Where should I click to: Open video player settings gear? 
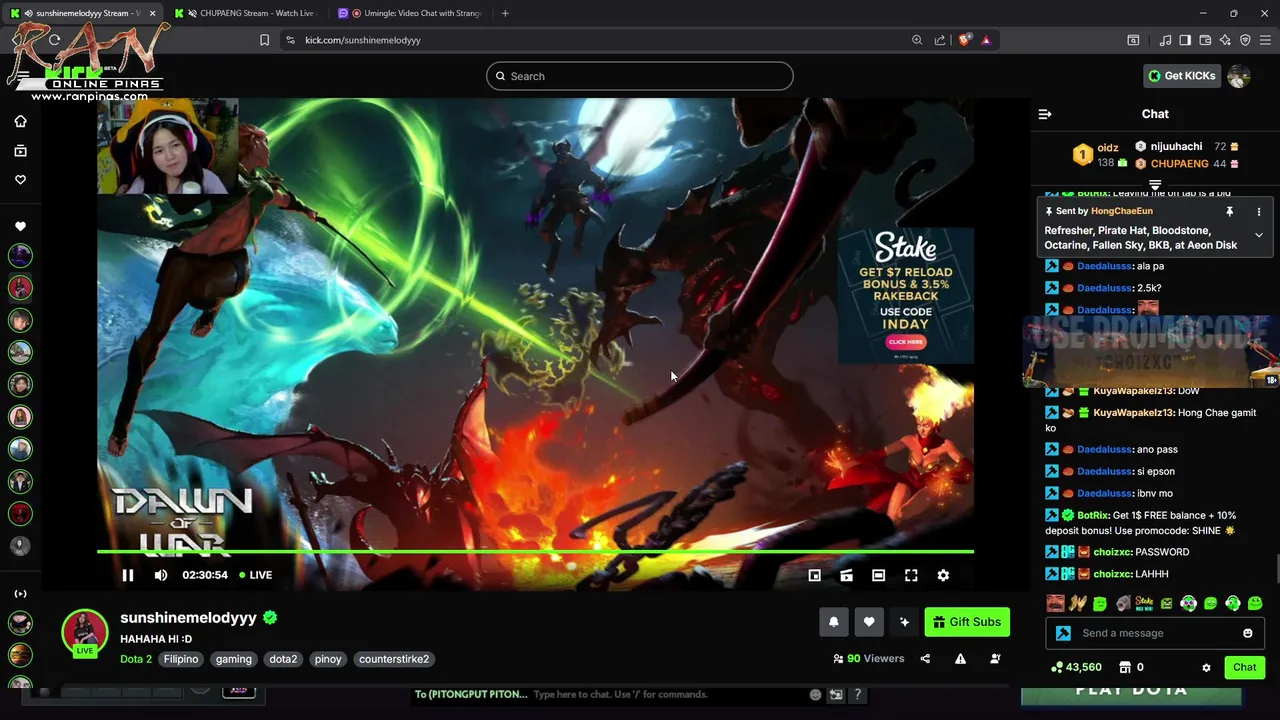pos(943,575)
